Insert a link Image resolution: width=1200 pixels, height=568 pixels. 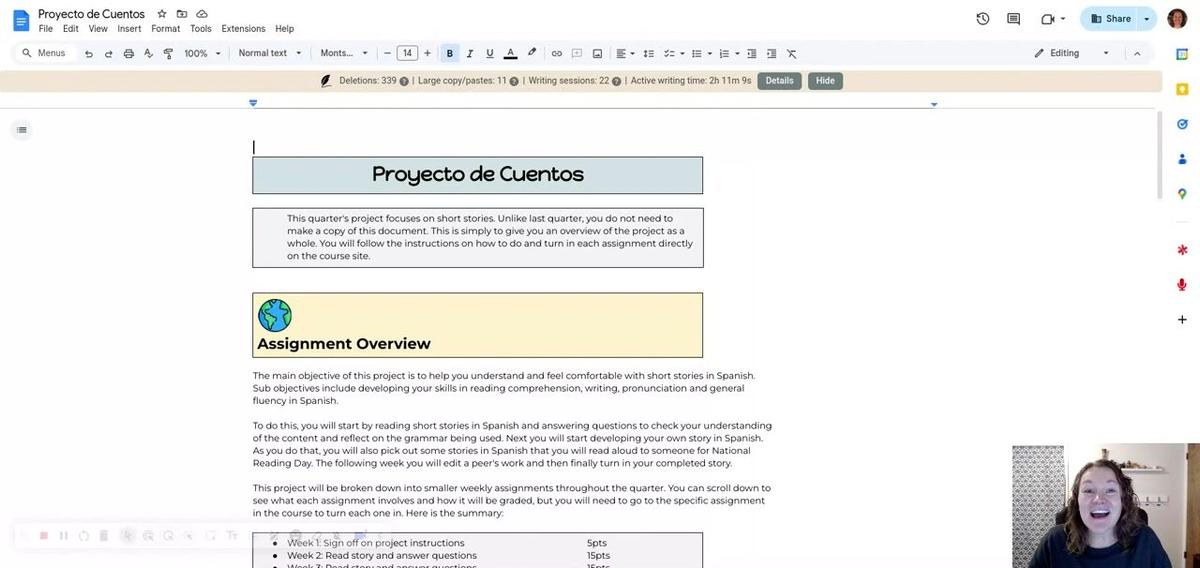[557, 53]
